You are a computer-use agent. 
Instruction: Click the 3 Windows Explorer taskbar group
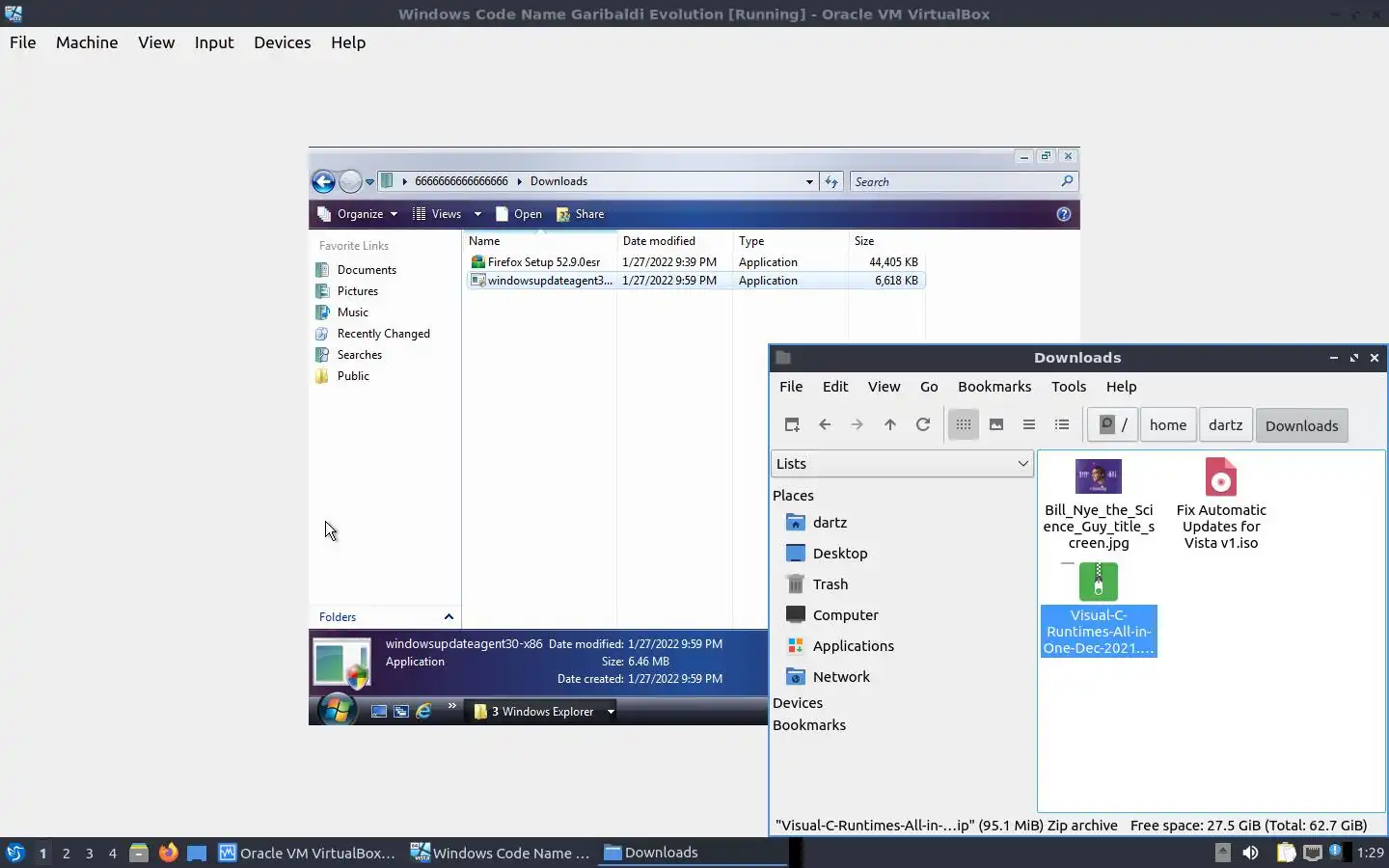pos(543,712)
